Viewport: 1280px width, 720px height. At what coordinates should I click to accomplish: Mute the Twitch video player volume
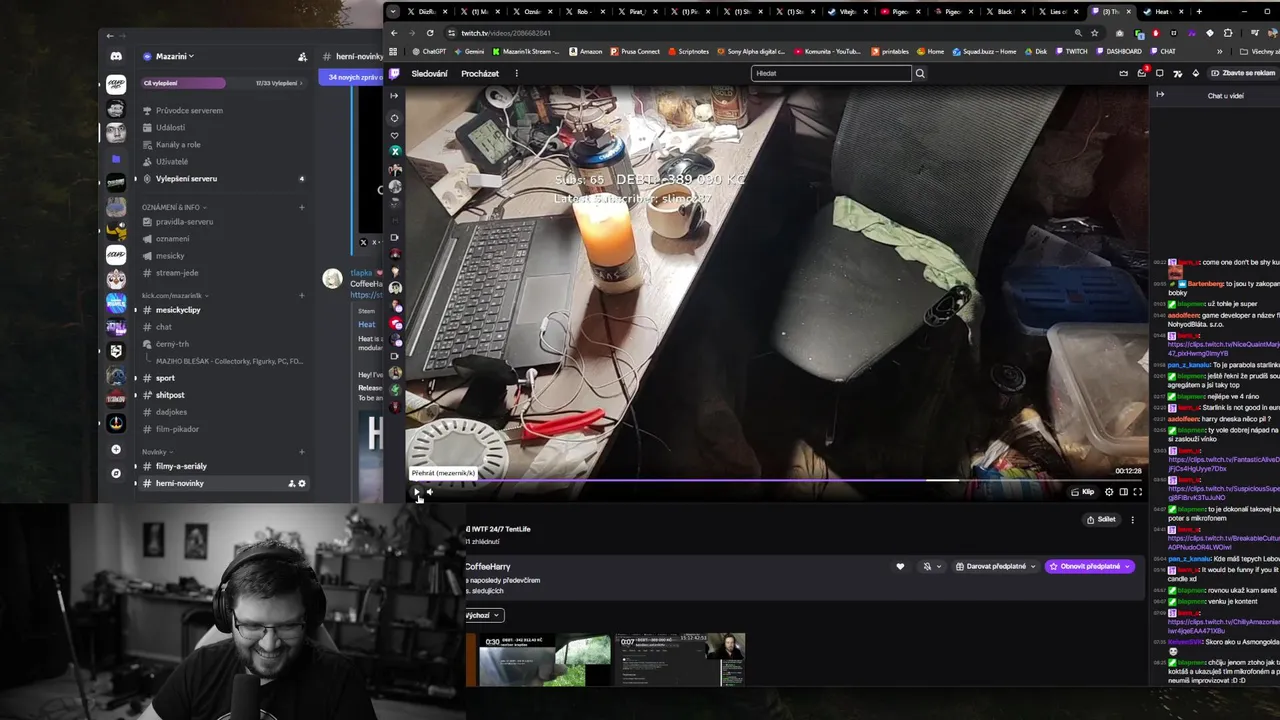[x=430, y=492]
